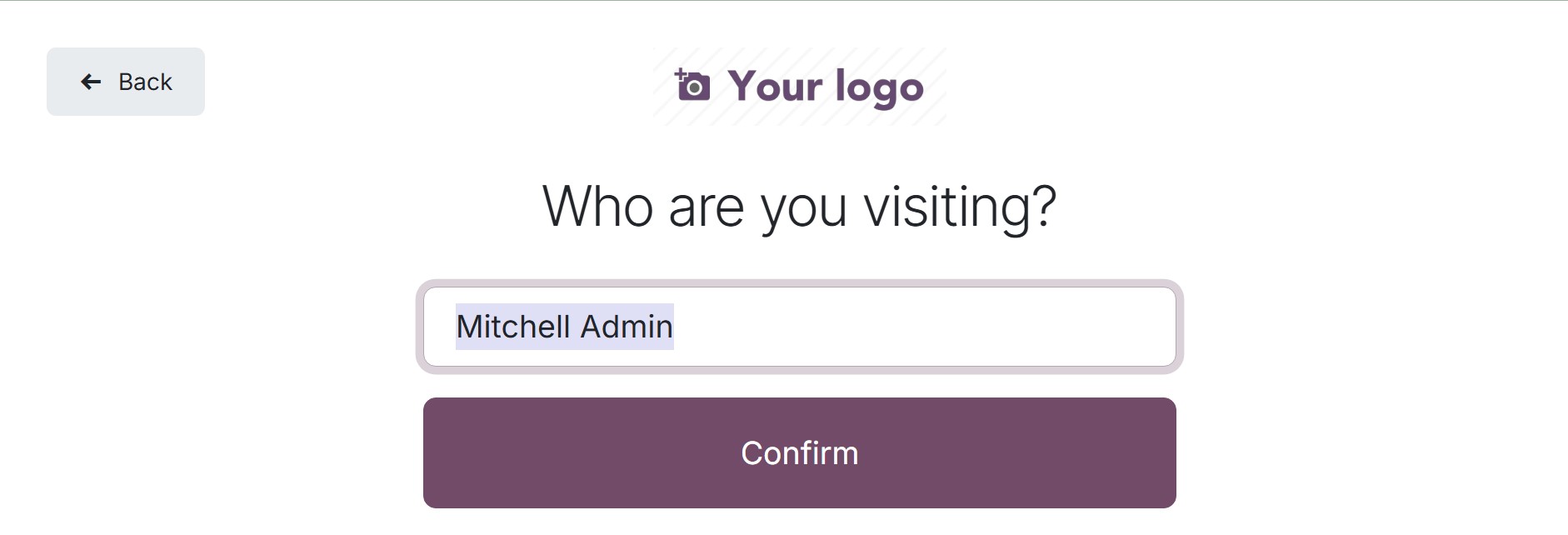This screenshot has height=535, width=1568.
Task: Click the "Who are you visiting?" heading
Action: click(799, 207)
